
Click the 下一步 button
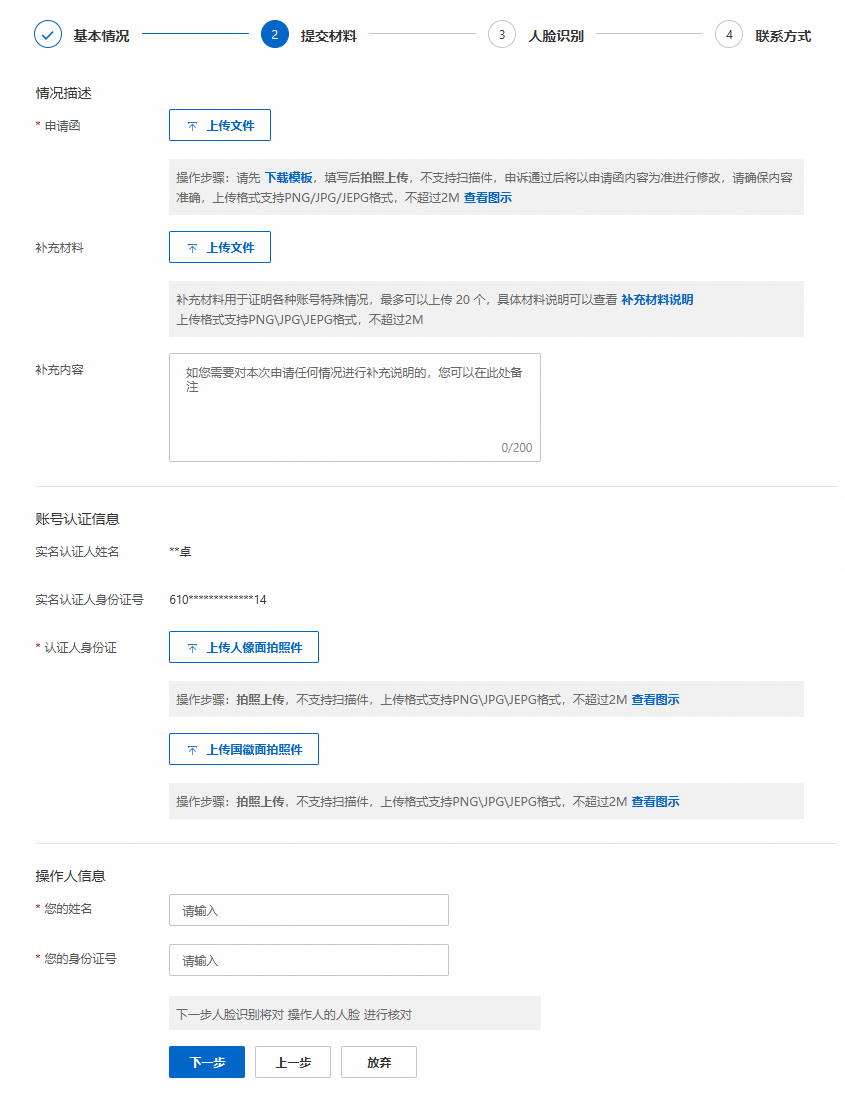207,1062
